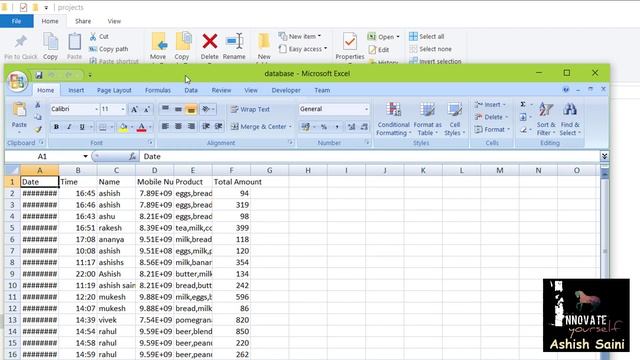Click Insert in the Cells group
640x360 pixels.
point(490,104)
